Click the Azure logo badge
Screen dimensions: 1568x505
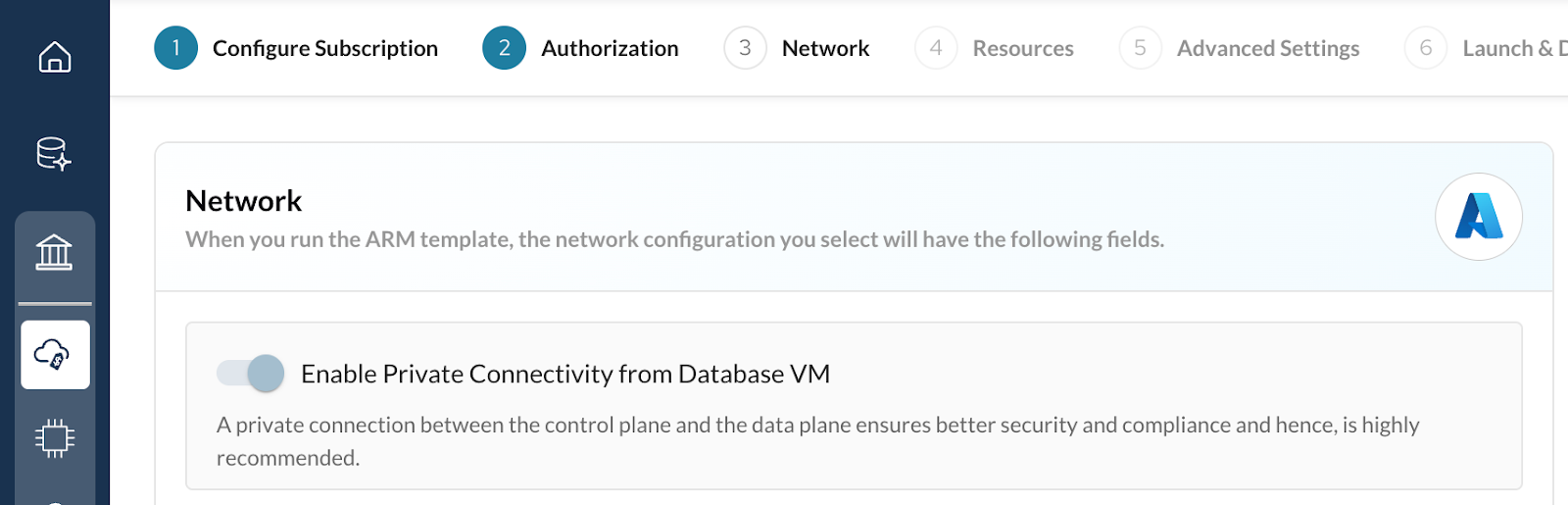point(1478,217)
